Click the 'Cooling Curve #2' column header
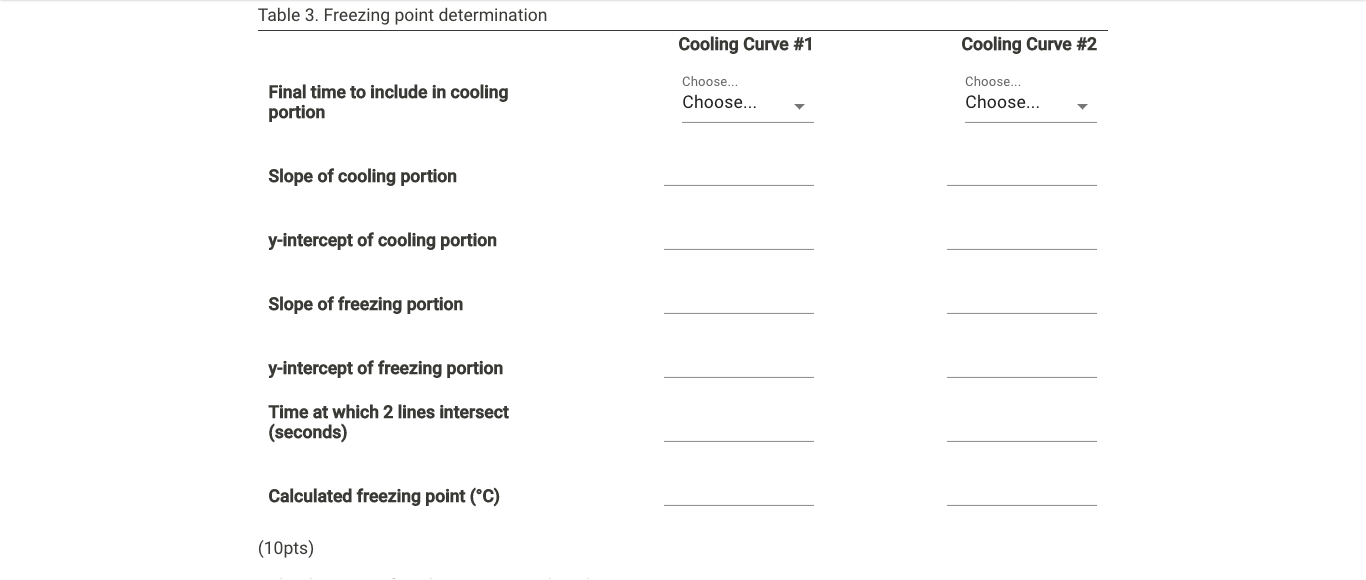 tap(1028, 44)
